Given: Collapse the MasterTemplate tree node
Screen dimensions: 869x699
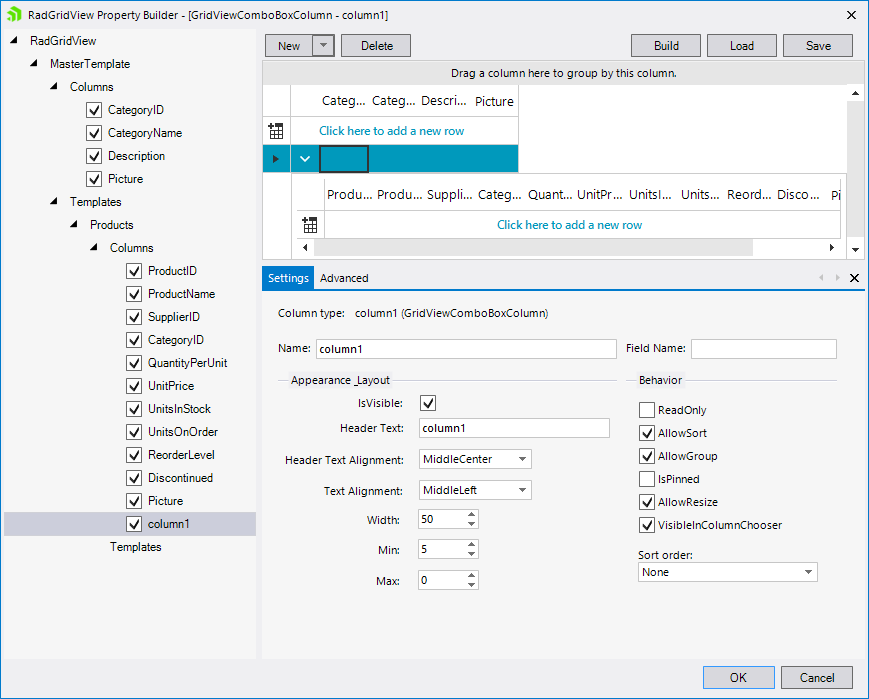Looking at the screenshot, I should tap(35, 64).
